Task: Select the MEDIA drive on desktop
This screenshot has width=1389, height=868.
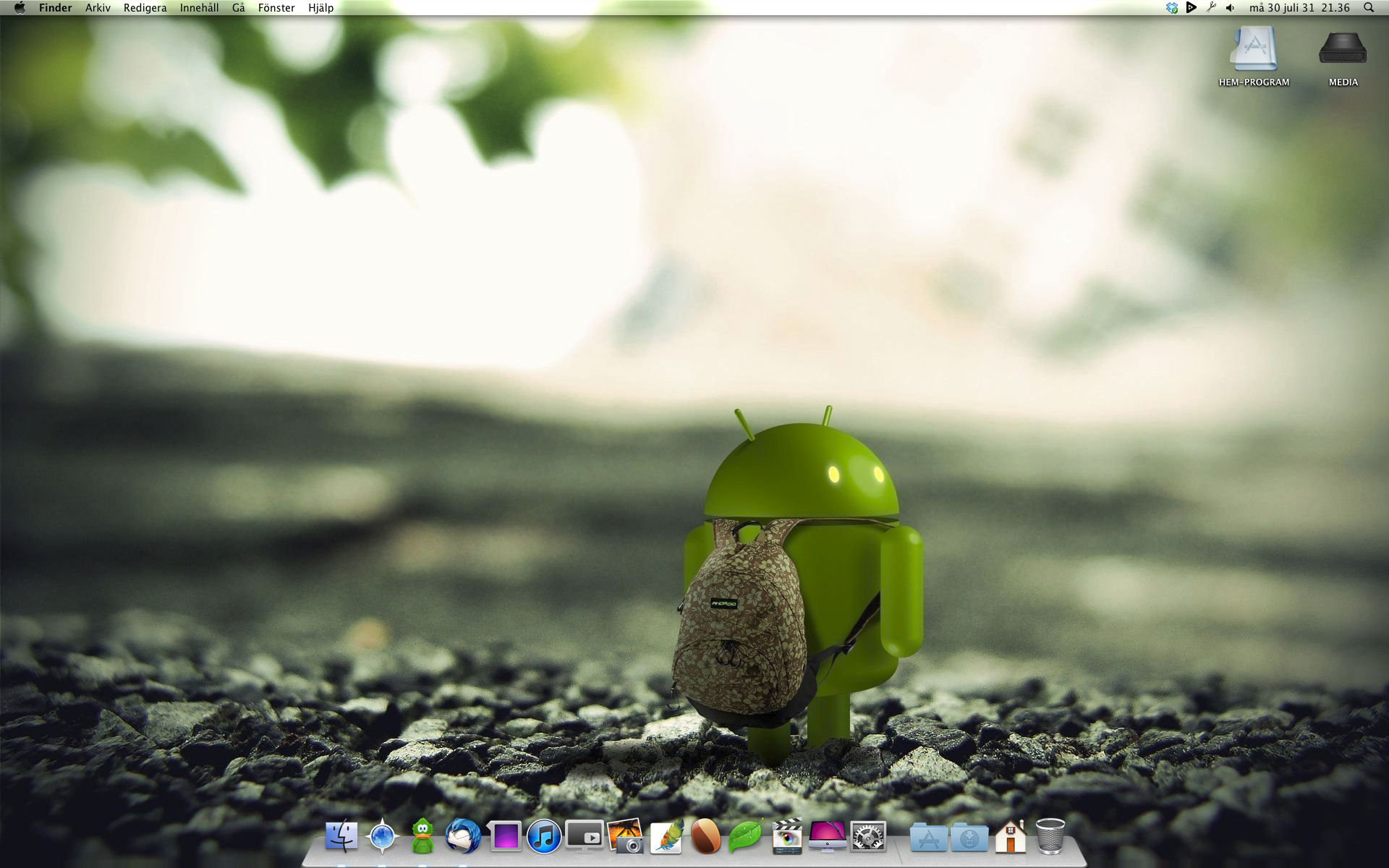Action: 1343,56
